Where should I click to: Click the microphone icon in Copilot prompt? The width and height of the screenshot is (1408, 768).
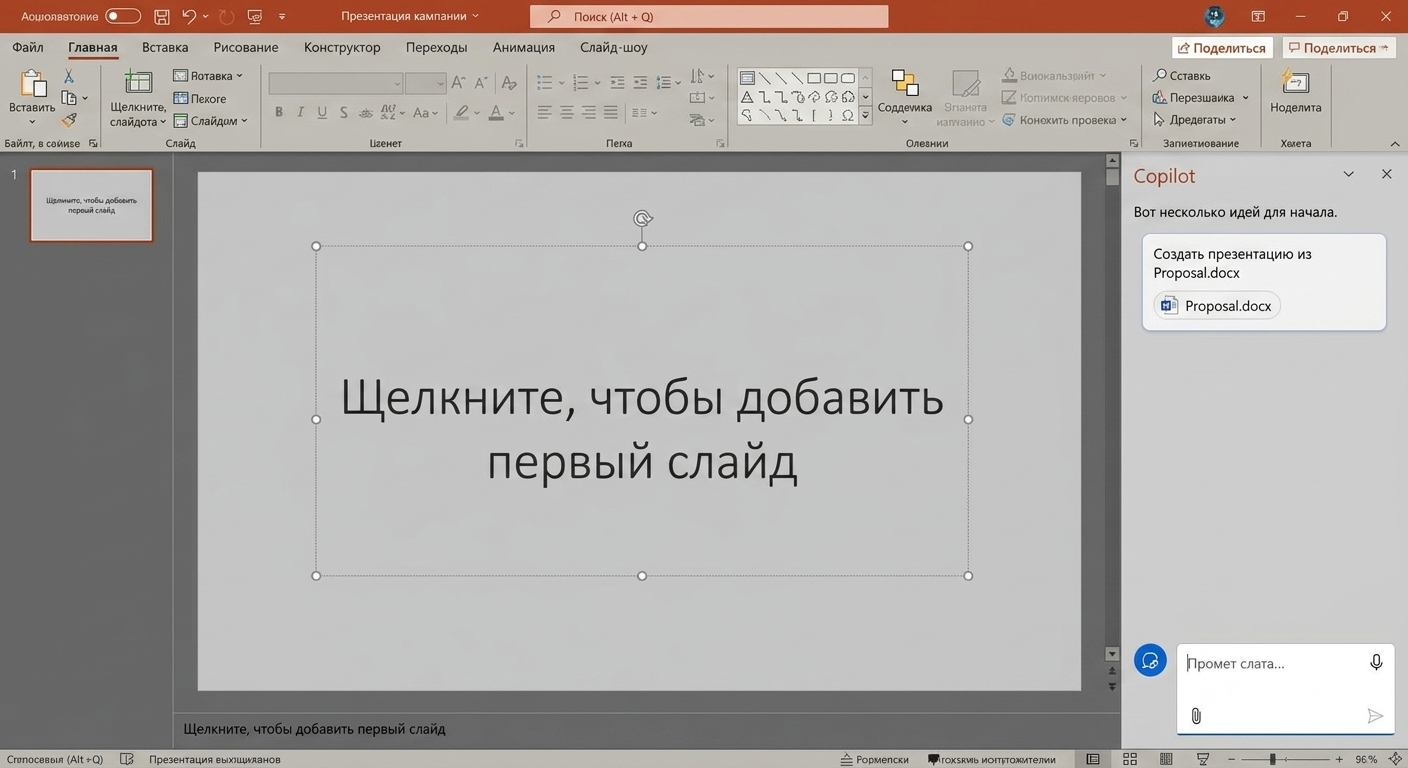pyautogui.click(x=1376, y=662)
